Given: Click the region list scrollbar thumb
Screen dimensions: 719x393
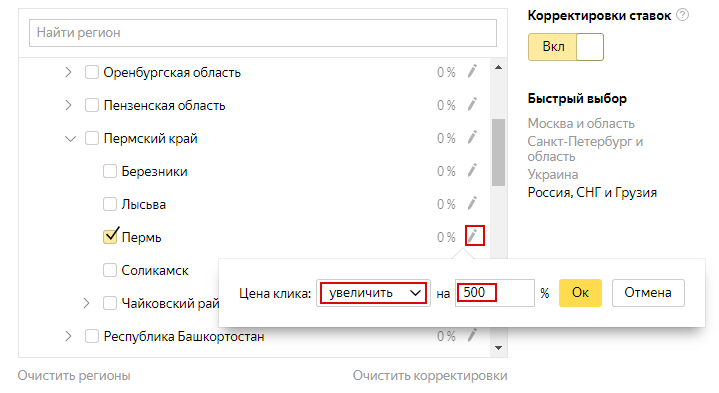Looking at the screenshot, I should click(498, 152).
